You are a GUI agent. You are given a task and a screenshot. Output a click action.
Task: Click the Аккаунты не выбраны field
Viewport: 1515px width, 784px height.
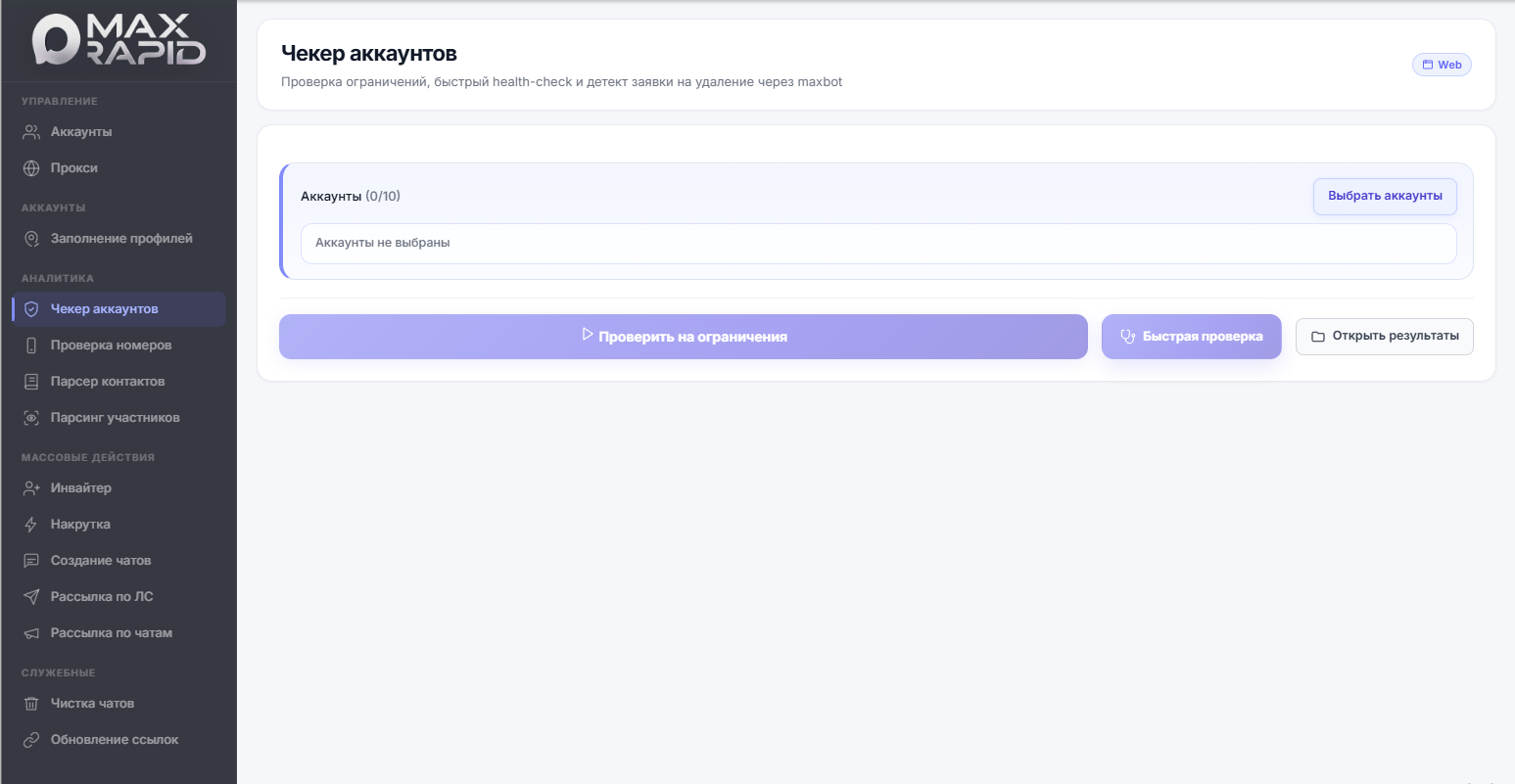pos(877,244)
